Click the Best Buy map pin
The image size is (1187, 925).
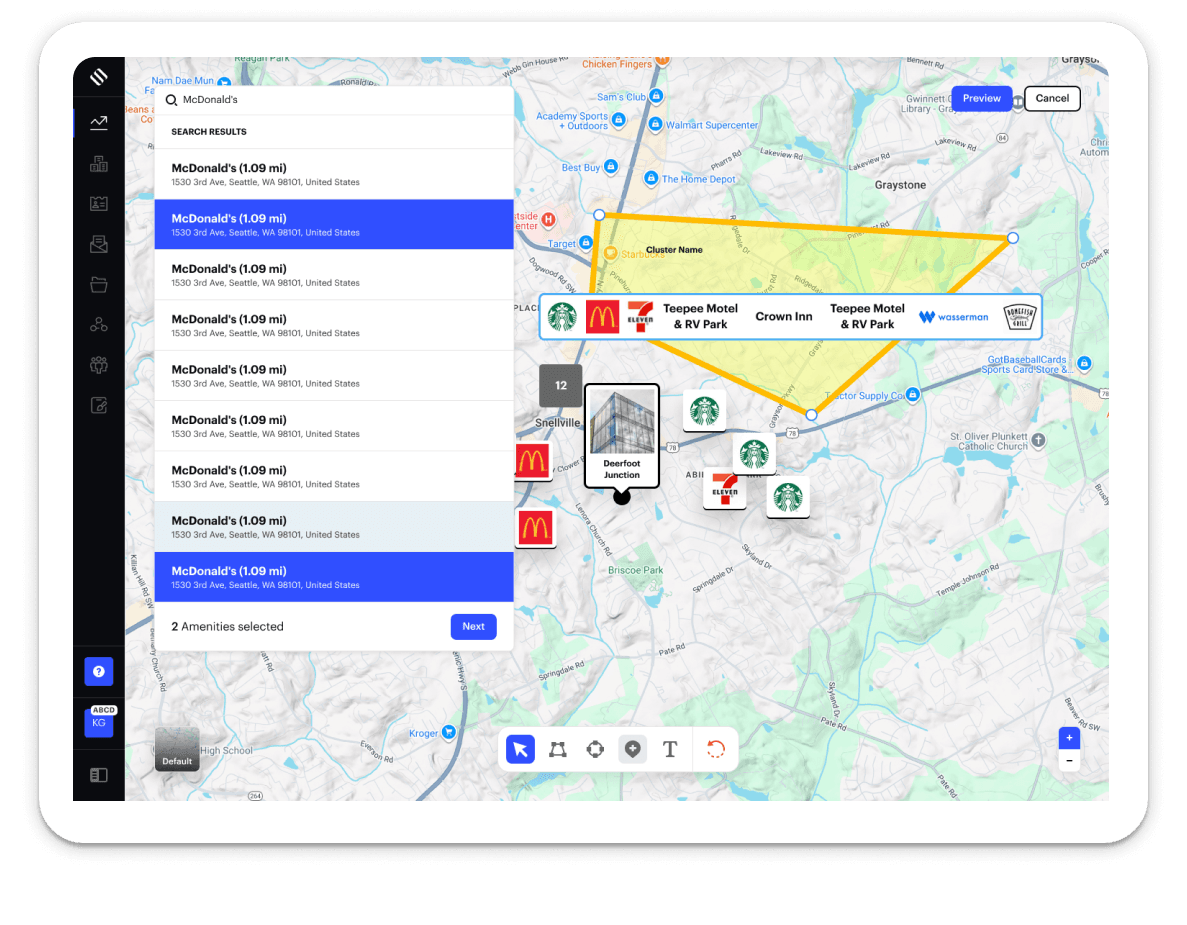(x=611, y=167)
